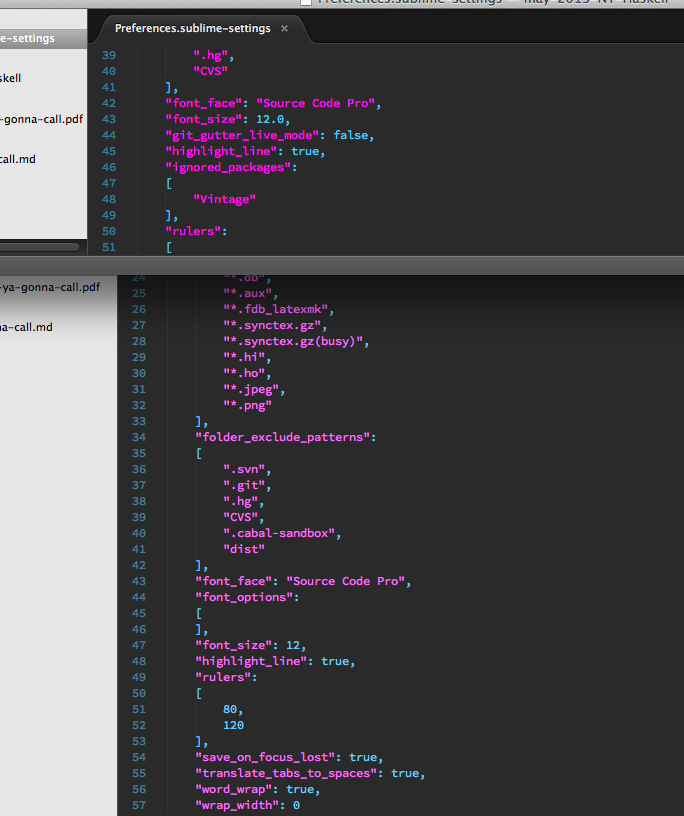This screenshot has height=816, width=684.
Task: Open ya-gonna-call.pdf in the lower sidebar
Action: click(50, 287)
